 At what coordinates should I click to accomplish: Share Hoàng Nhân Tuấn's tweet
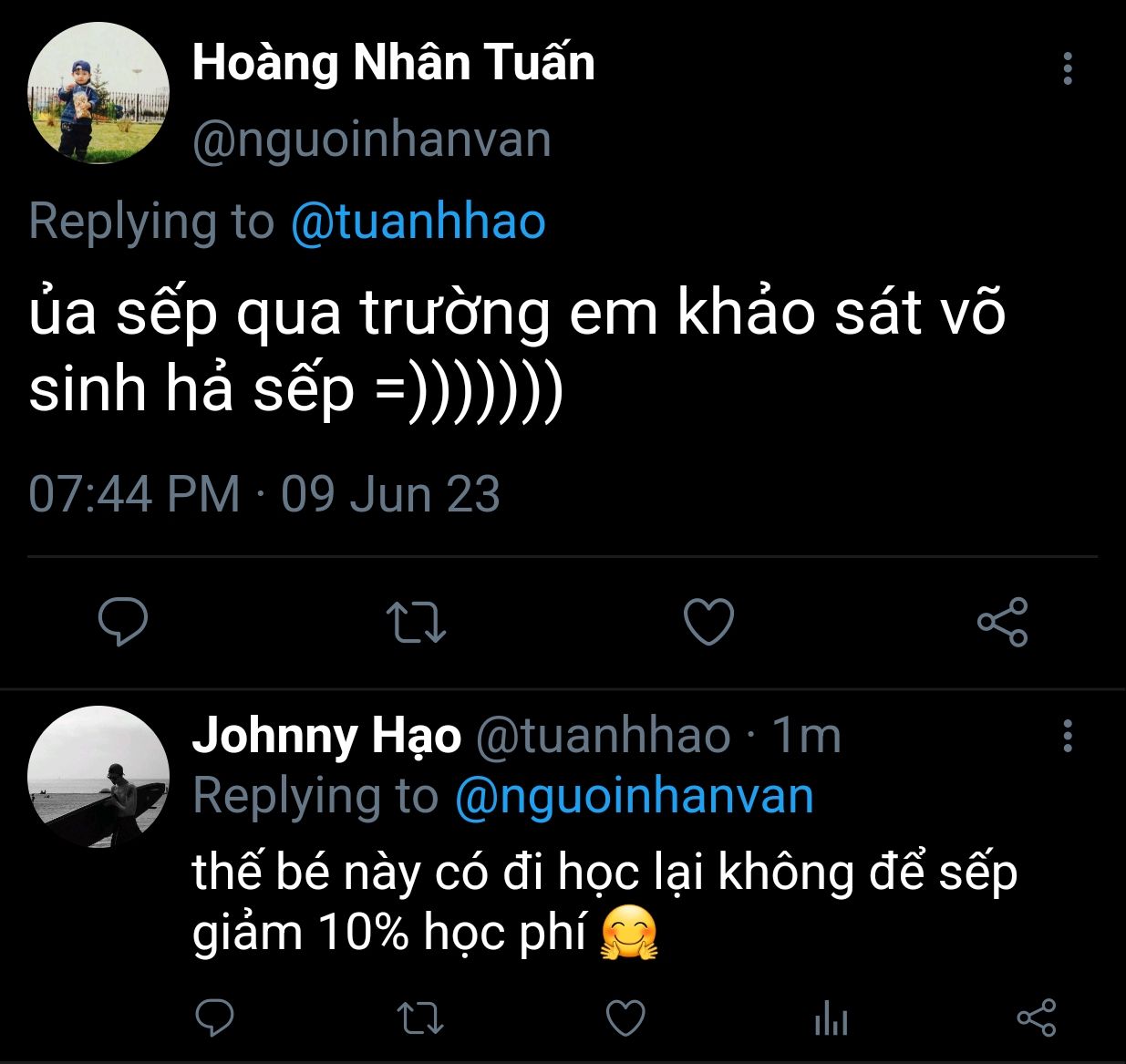[x=1002, y=622]
